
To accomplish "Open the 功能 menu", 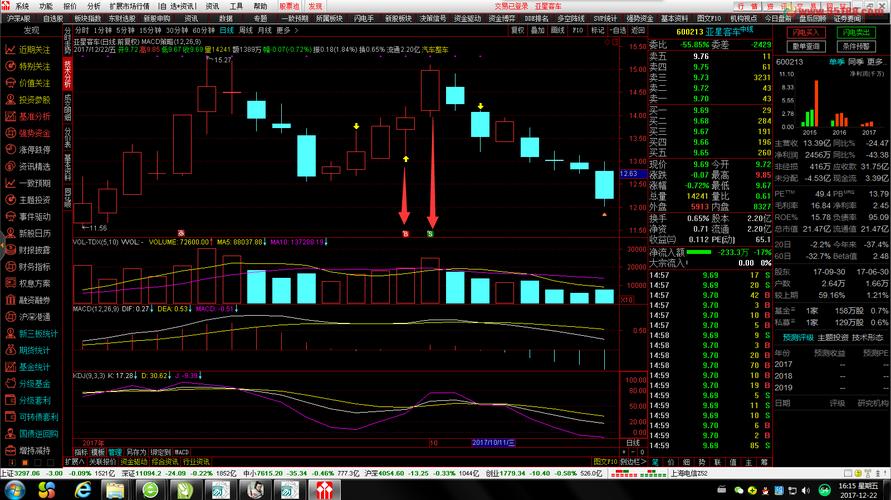I will coord(46,6).
